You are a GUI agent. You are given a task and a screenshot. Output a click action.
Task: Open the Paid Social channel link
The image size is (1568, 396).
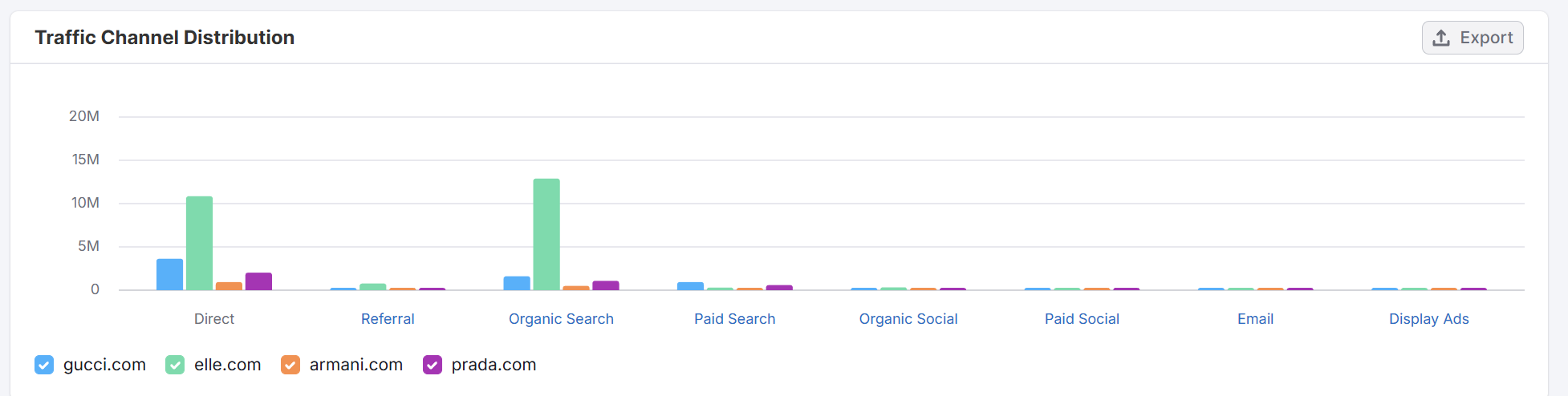point(1082,319)
